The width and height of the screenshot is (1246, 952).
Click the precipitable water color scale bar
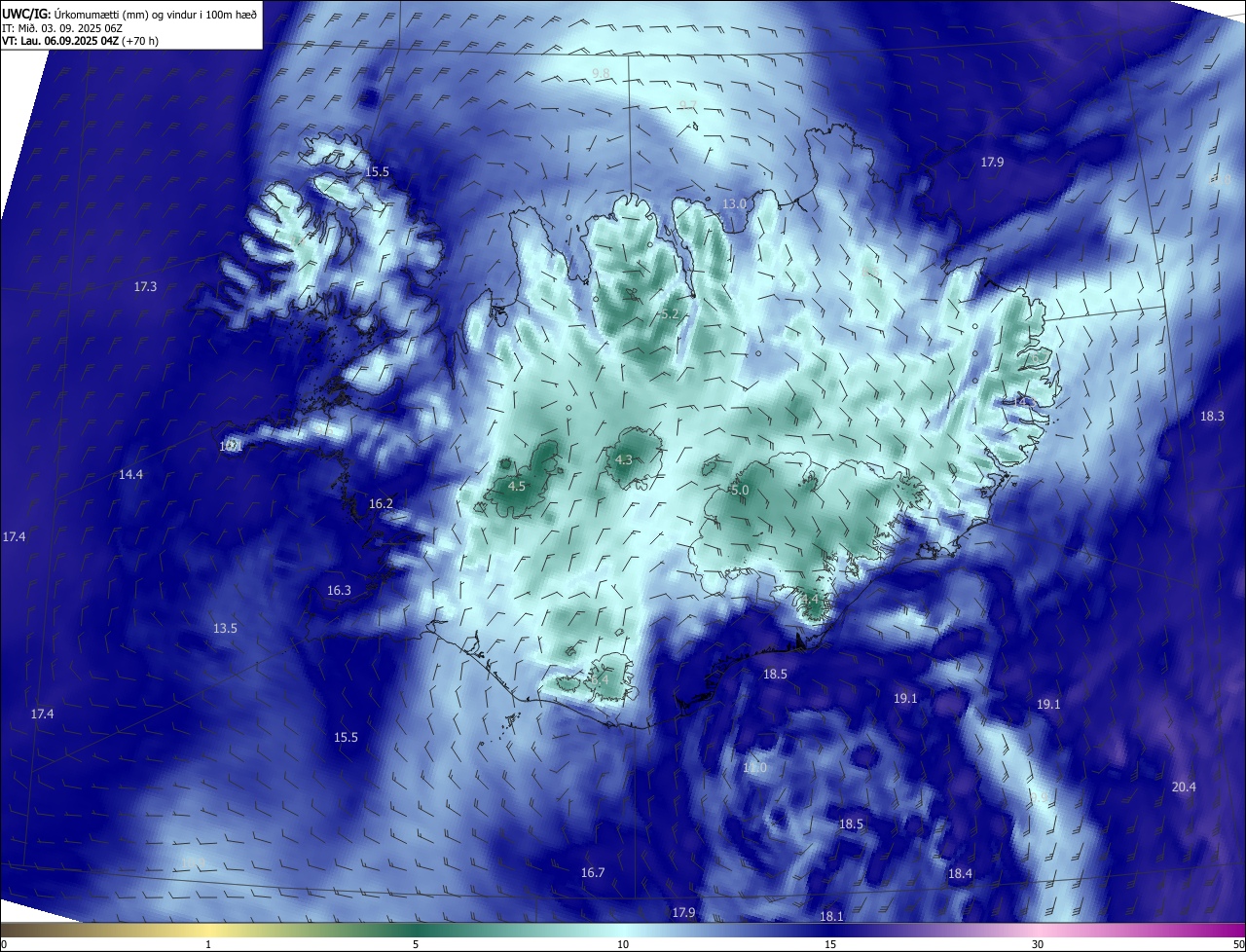click(x=623, y=931)
